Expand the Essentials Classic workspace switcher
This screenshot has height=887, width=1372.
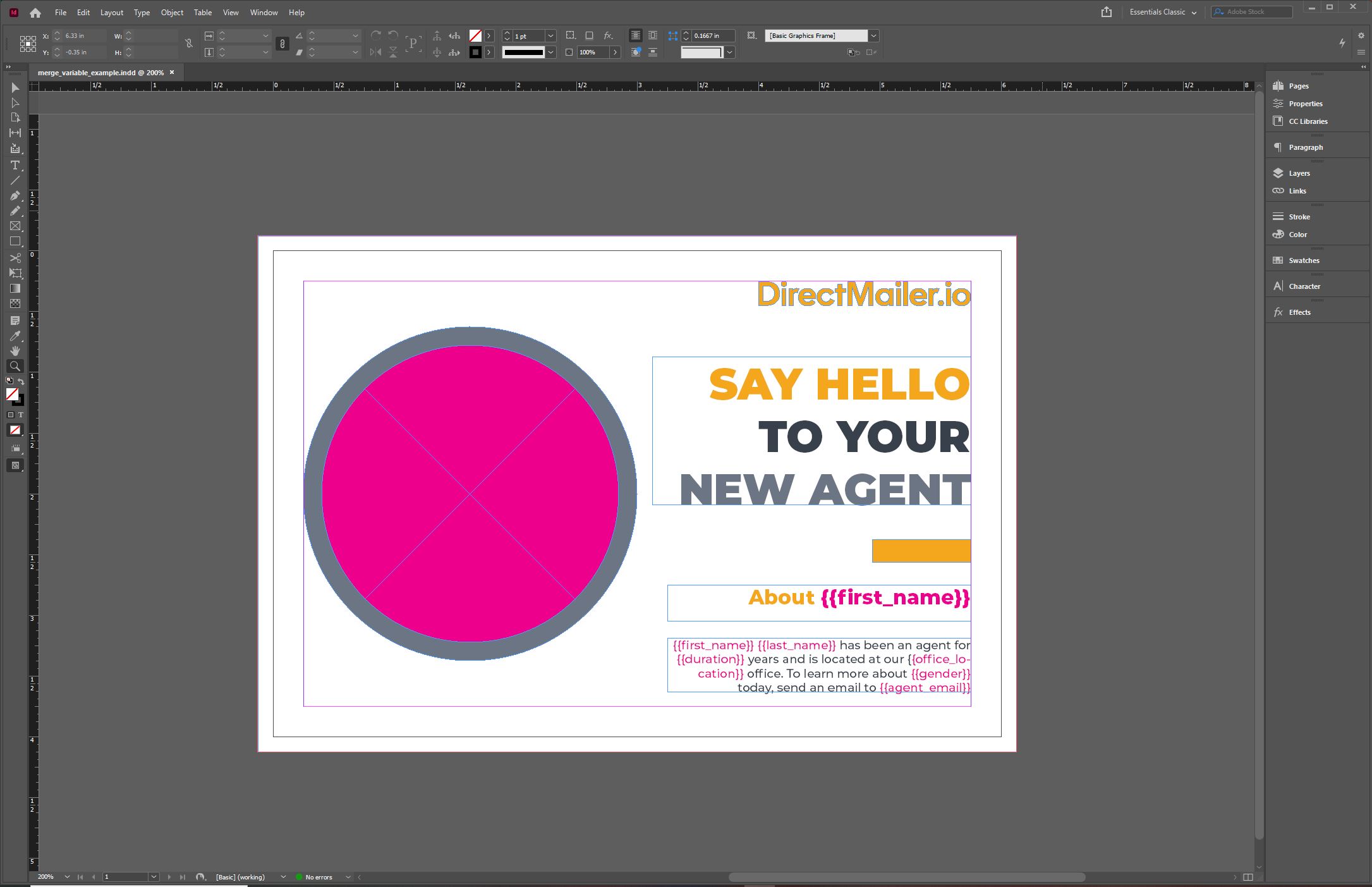point(1194,13)
